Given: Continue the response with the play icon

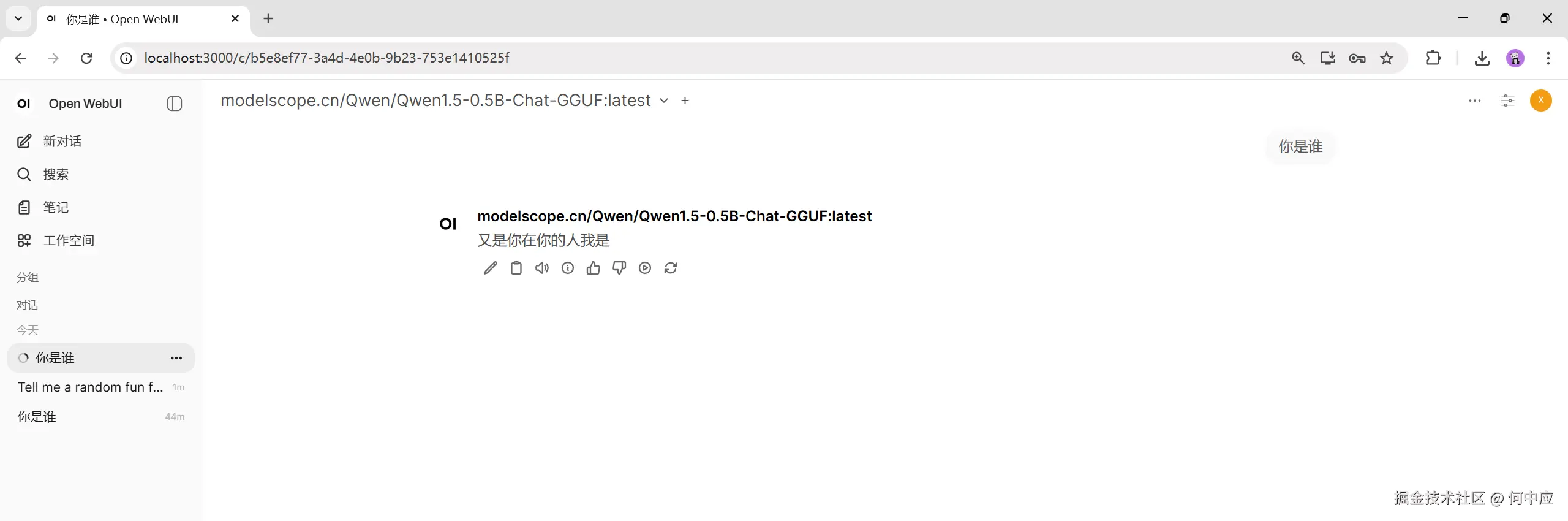Looking at the screenshot, I should click(x=645, y=268).
